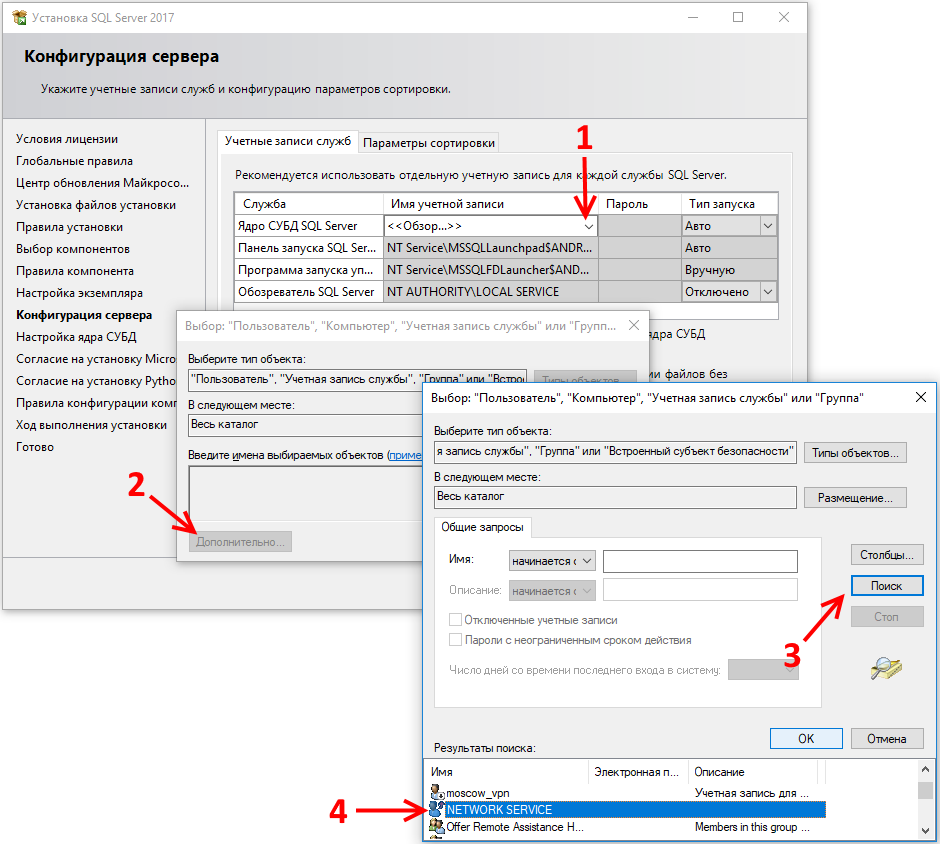Image resolution: width=940 pixels, height=844 pixels.
Task: Switch to Параметры сортировки tab
Action: [x=429, y=143]
